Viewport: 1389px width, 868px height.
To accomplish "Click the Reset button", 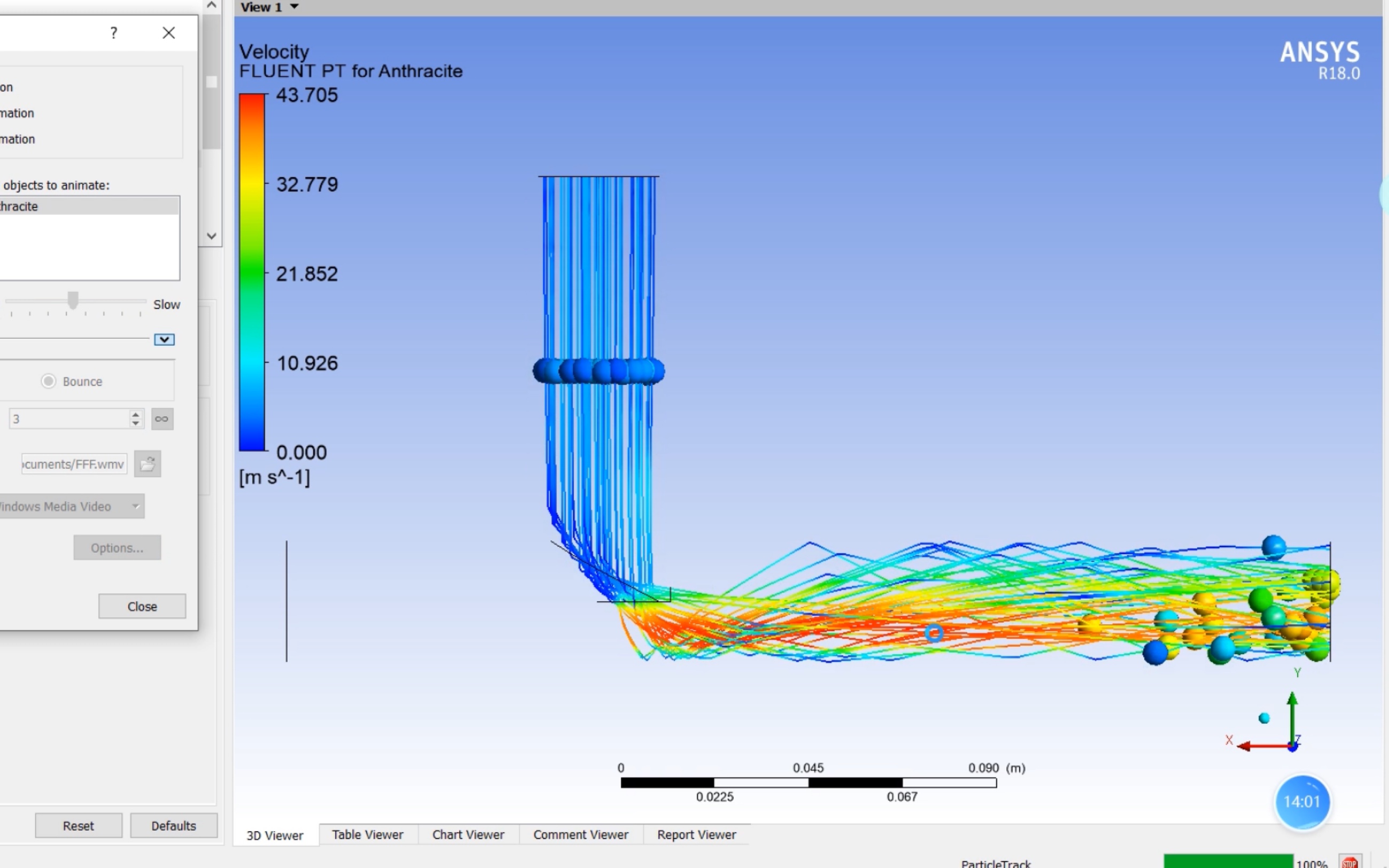I will [78, 825].
